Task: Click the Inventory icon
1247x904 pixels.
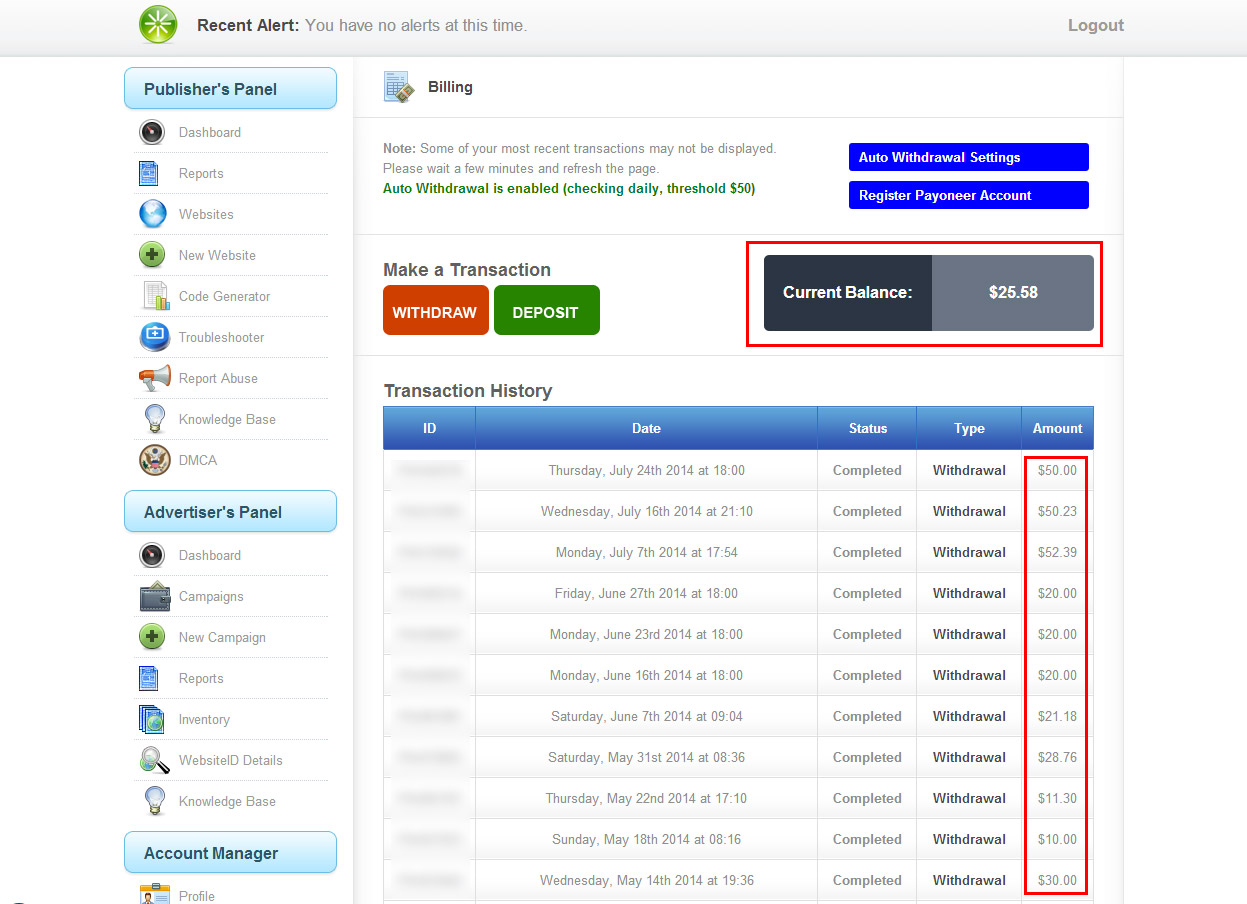Action: coord(151,719)
